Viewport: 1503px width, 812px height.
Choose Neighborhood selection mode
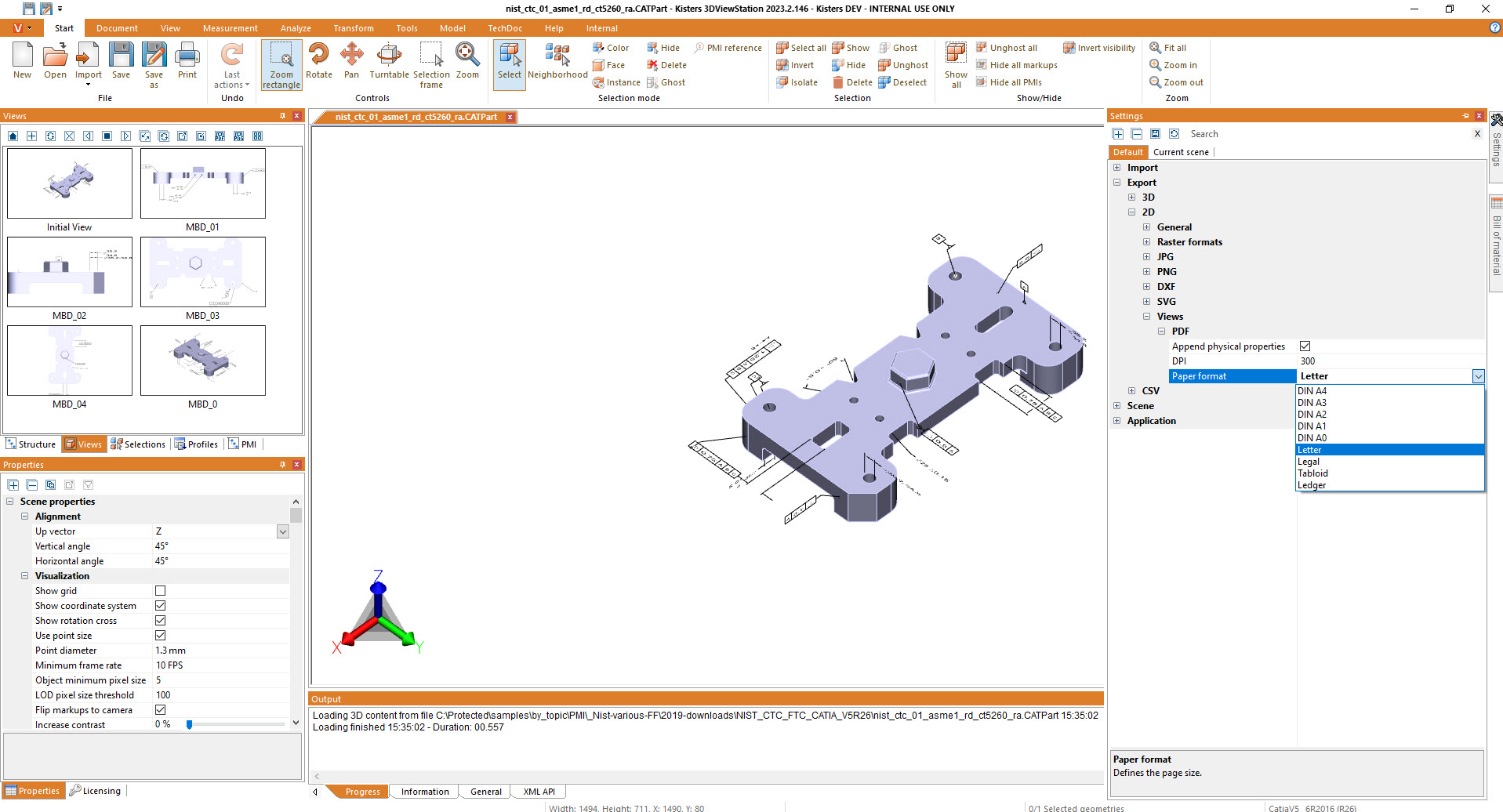[x=557, y=61]
